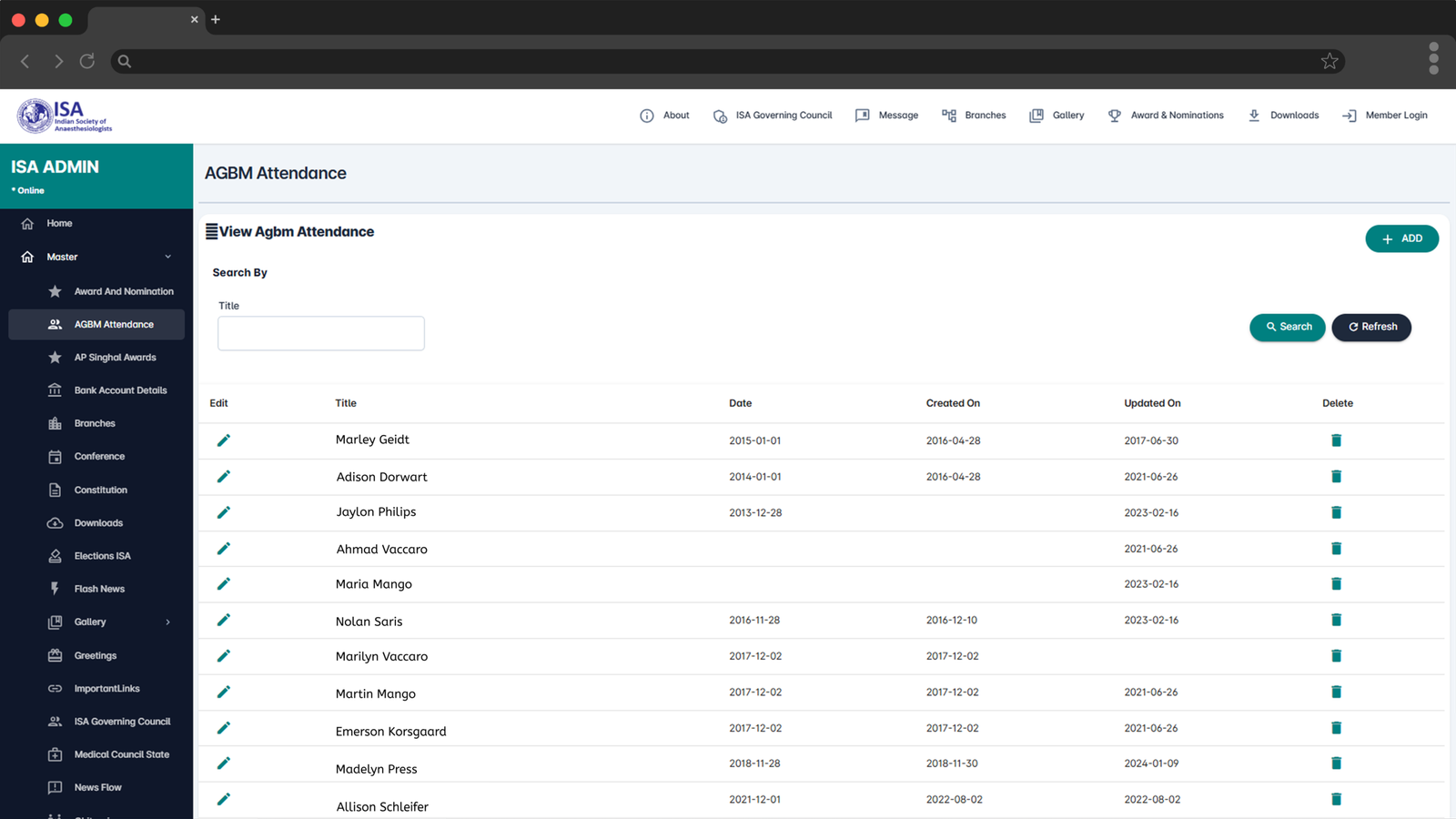Remove the Madelyn Press entry
The image size is (1456, 819).
pyautogui.click(x=1336, y=763)
